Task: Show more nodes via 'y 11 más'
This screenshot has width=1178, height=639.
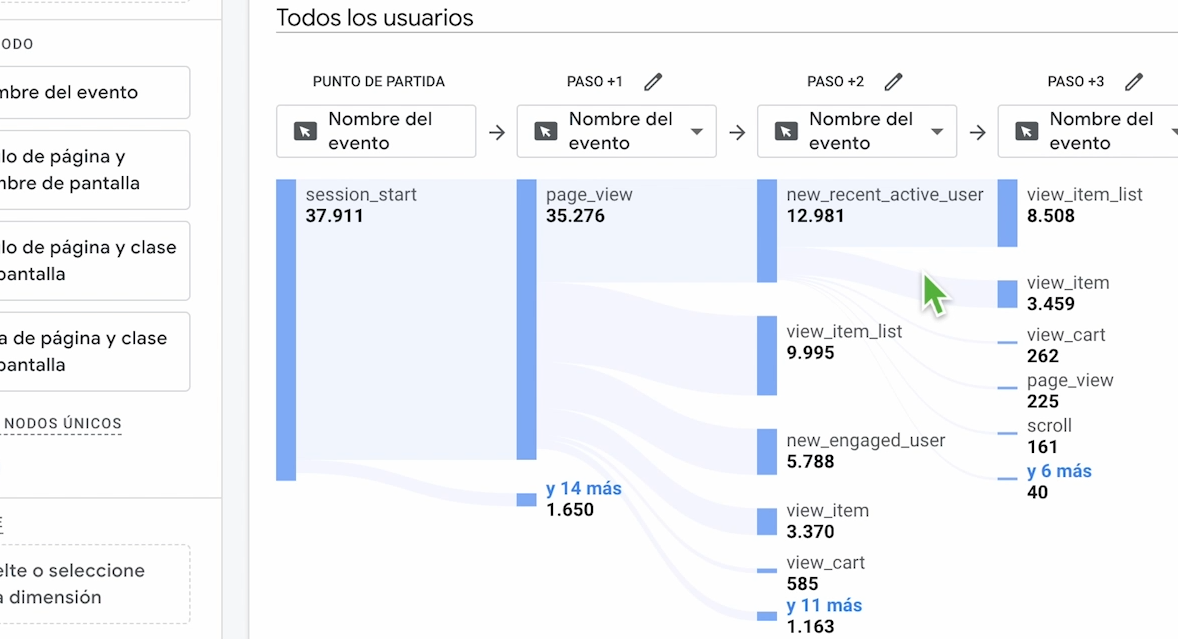Action: click(824, 605)
